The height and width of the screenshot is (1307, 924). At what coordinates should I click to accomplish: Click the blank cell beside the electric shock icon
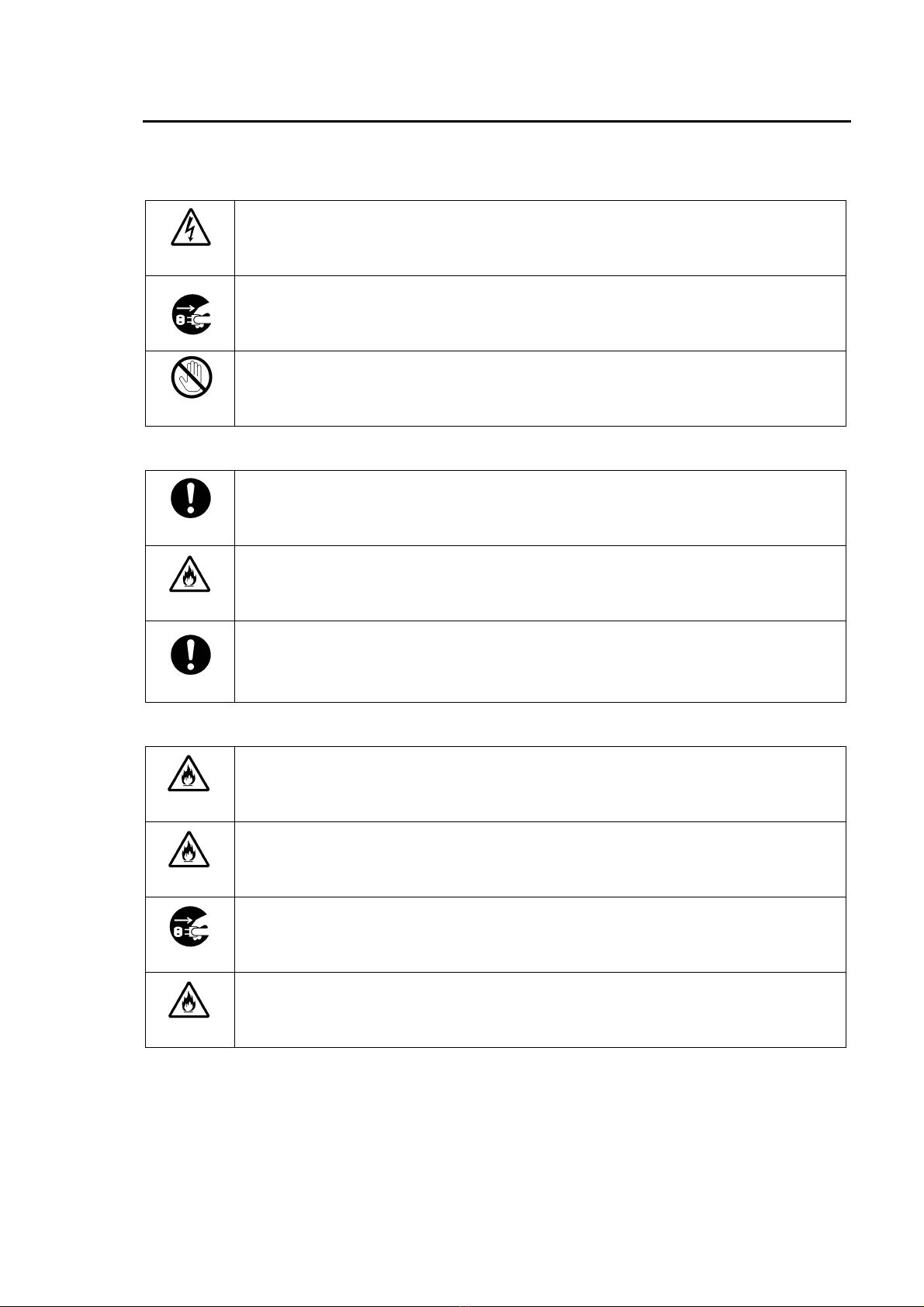[x=539, y=238]
